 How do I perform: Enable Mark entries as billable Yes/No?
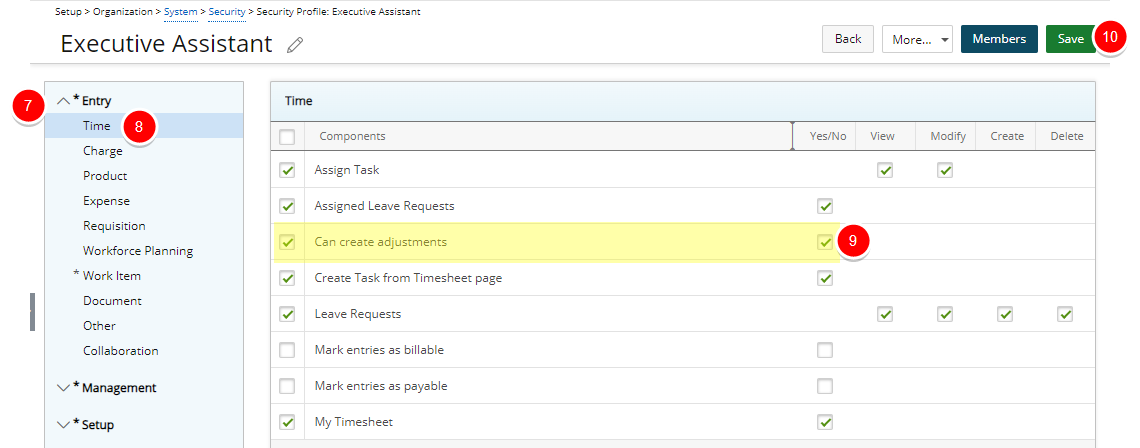click(x=824, y=350)
